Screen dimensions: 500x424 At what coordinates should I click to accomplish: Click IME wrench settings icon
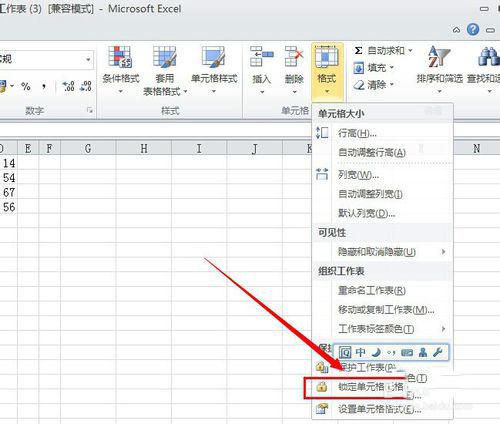[437, 352]
